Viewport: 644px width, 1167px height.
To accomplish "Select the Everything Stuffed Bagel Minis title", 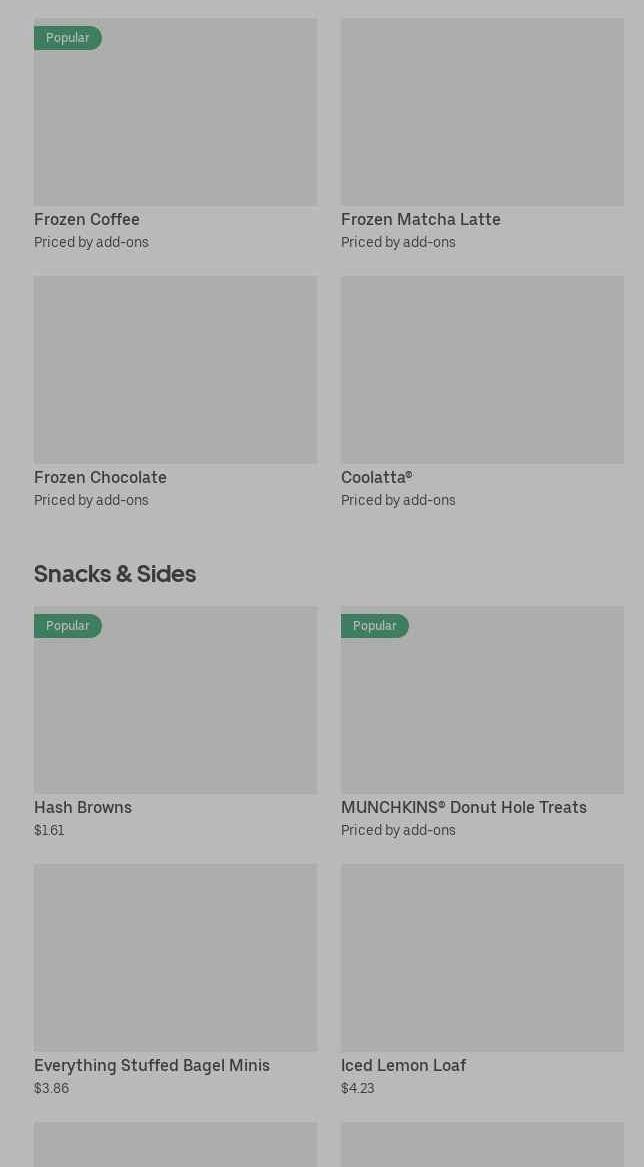I will [152, 1065].
